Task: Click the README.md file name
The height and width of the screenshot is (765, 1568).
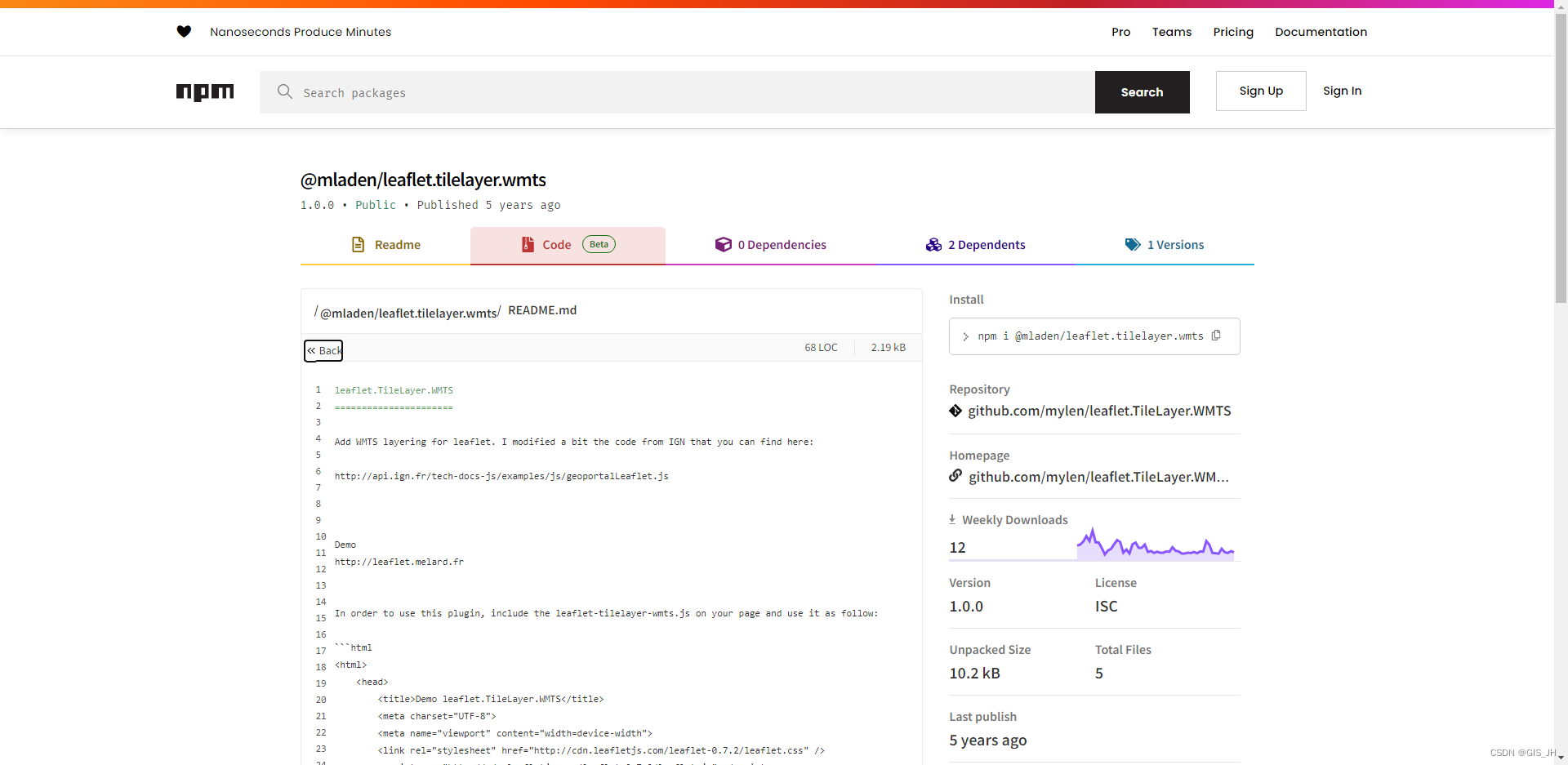Action: (x=542, y=310)
